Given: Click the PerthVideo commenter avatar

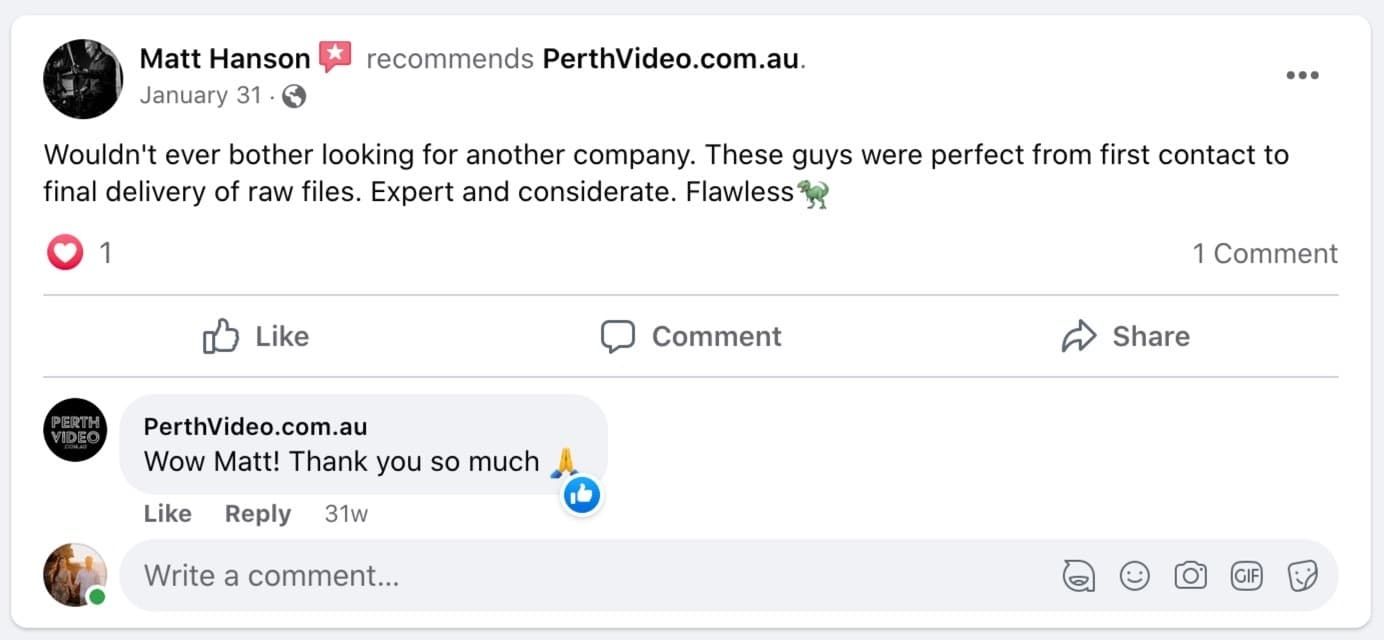Looking at the screenshot, I should point(75,430).
